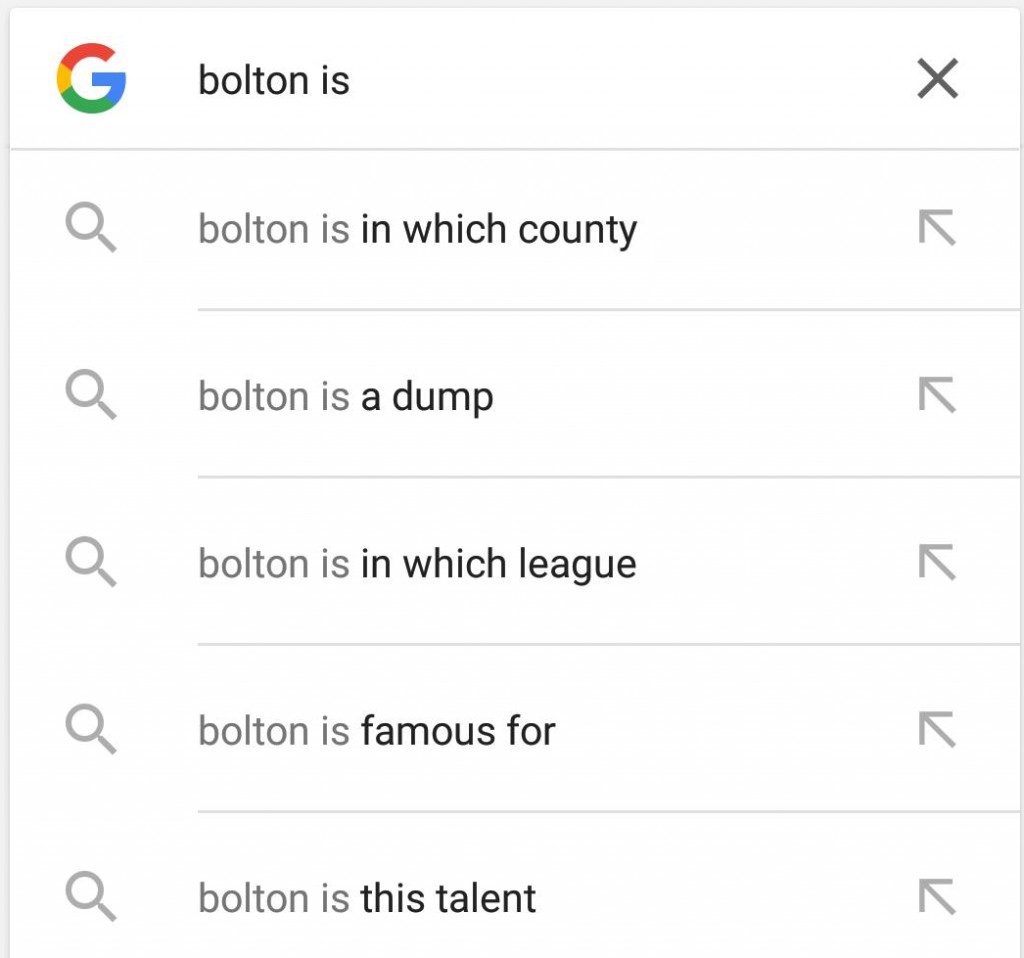
Task: Click the Google G logo
Action: (x=91, y=78)
